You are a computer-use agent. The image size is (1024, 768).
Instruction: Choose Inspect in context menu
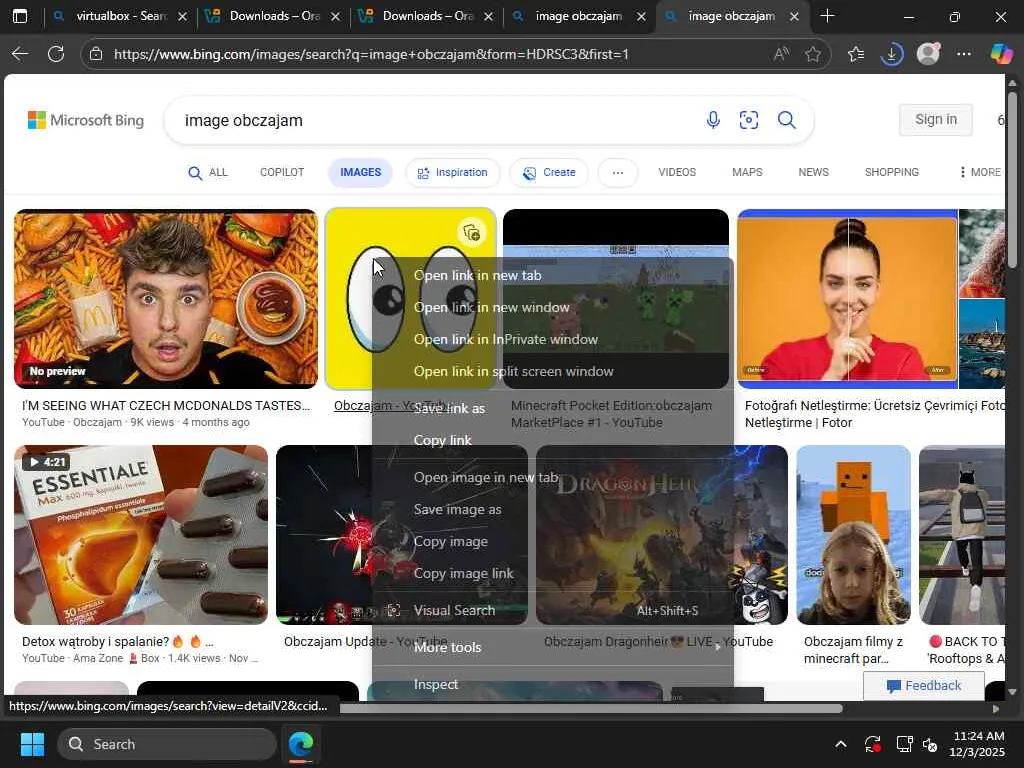click(x=552, y=684)
